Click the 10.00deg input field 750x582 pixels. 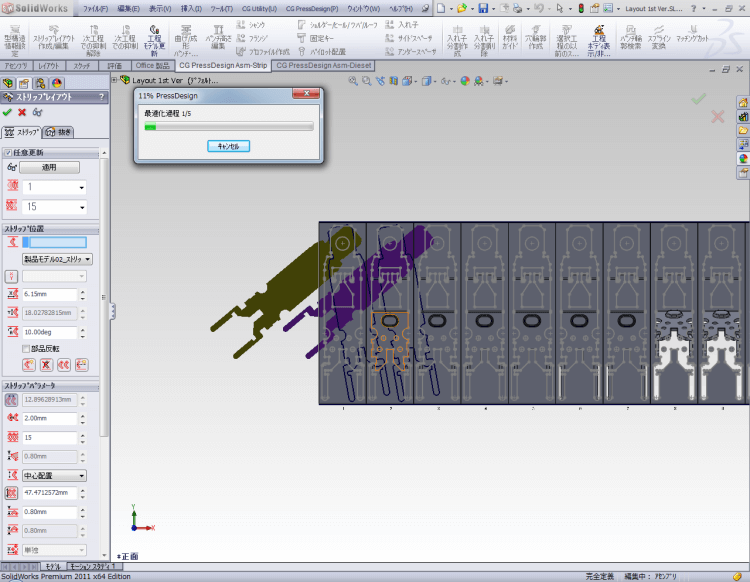click(50, 332)
